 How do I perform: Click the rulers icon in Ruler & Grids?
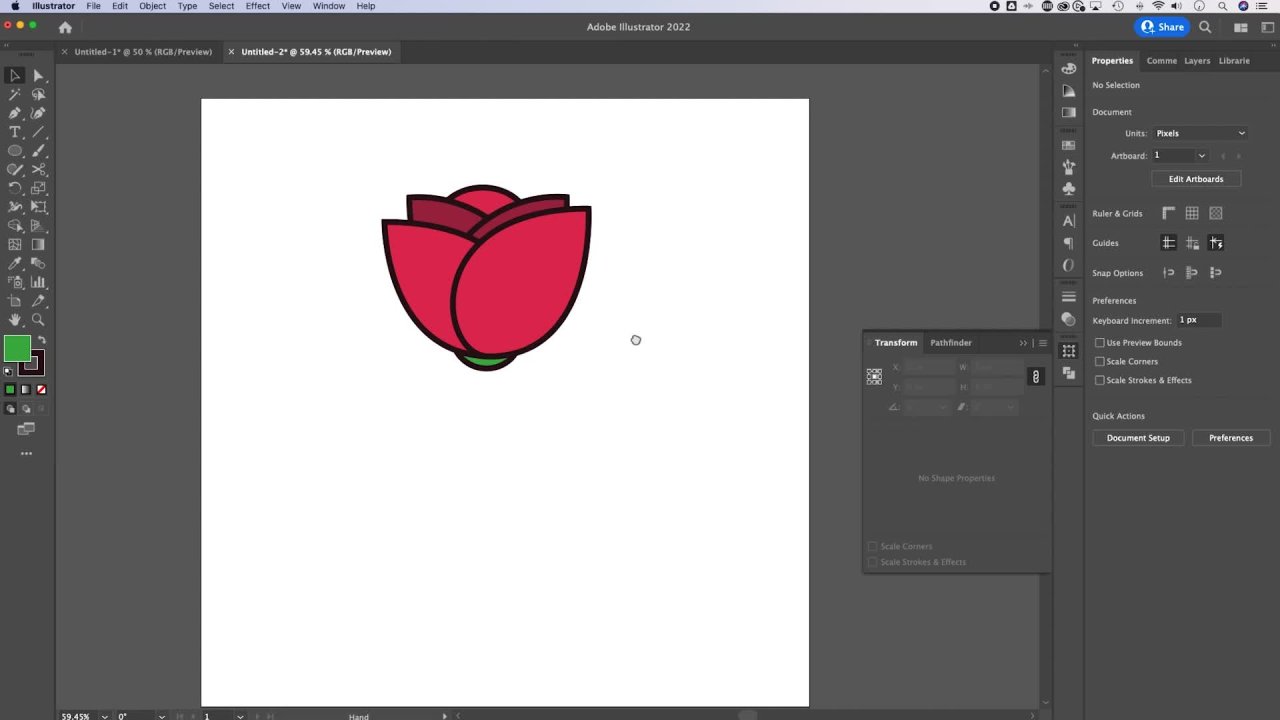coord(1168,213)
